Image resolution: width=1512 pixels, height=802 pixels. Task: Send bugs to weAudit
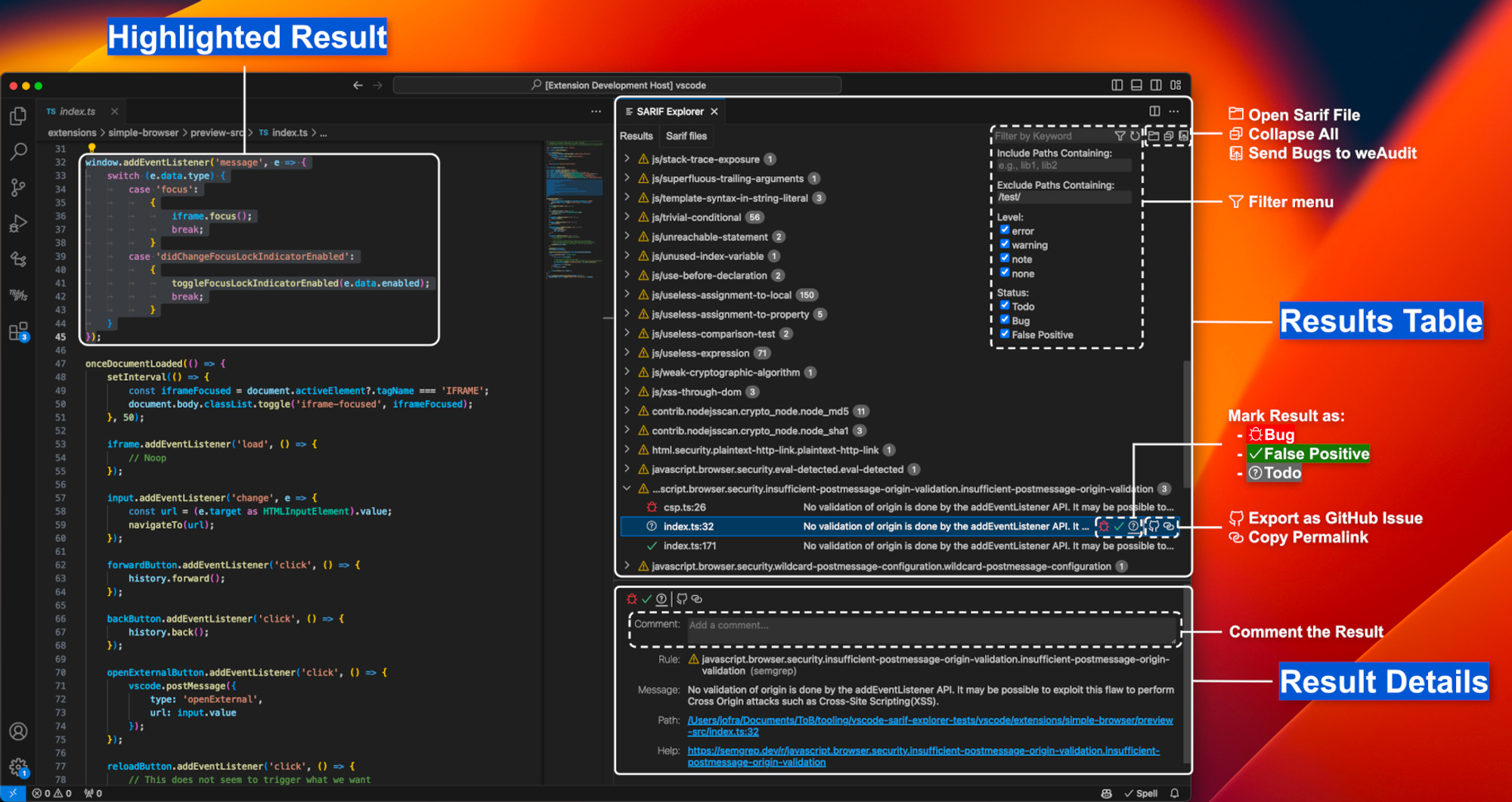click(x=1183, y=136)
